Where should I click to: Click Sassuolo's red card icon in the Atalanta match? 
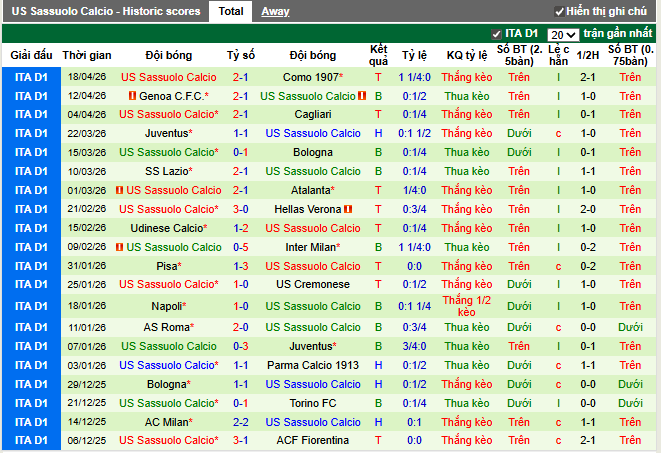click(x=119, y=191)
